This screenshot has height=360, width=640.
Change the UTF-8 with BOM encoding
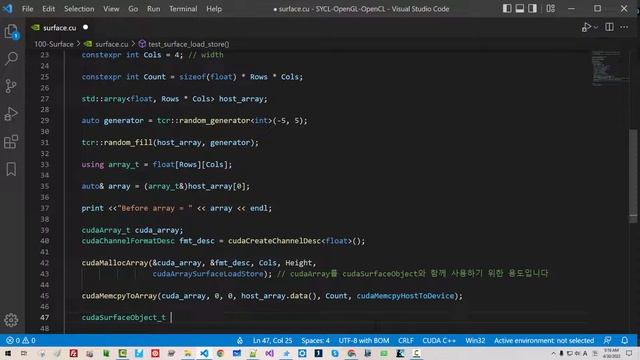(364, 340)
